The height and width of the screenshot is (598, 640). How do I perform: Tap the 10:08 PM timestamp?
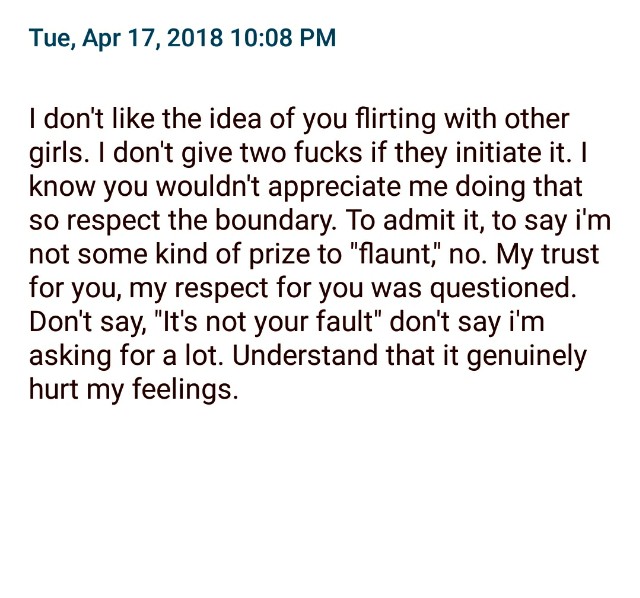point(282,38)
